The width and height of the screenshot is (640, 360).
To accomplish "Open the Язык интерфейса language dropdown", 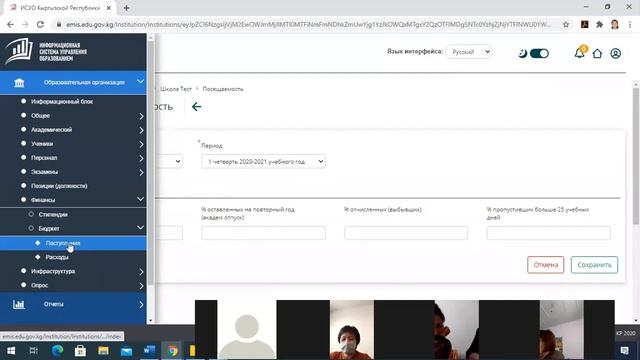I will click(x=469, y=52).
